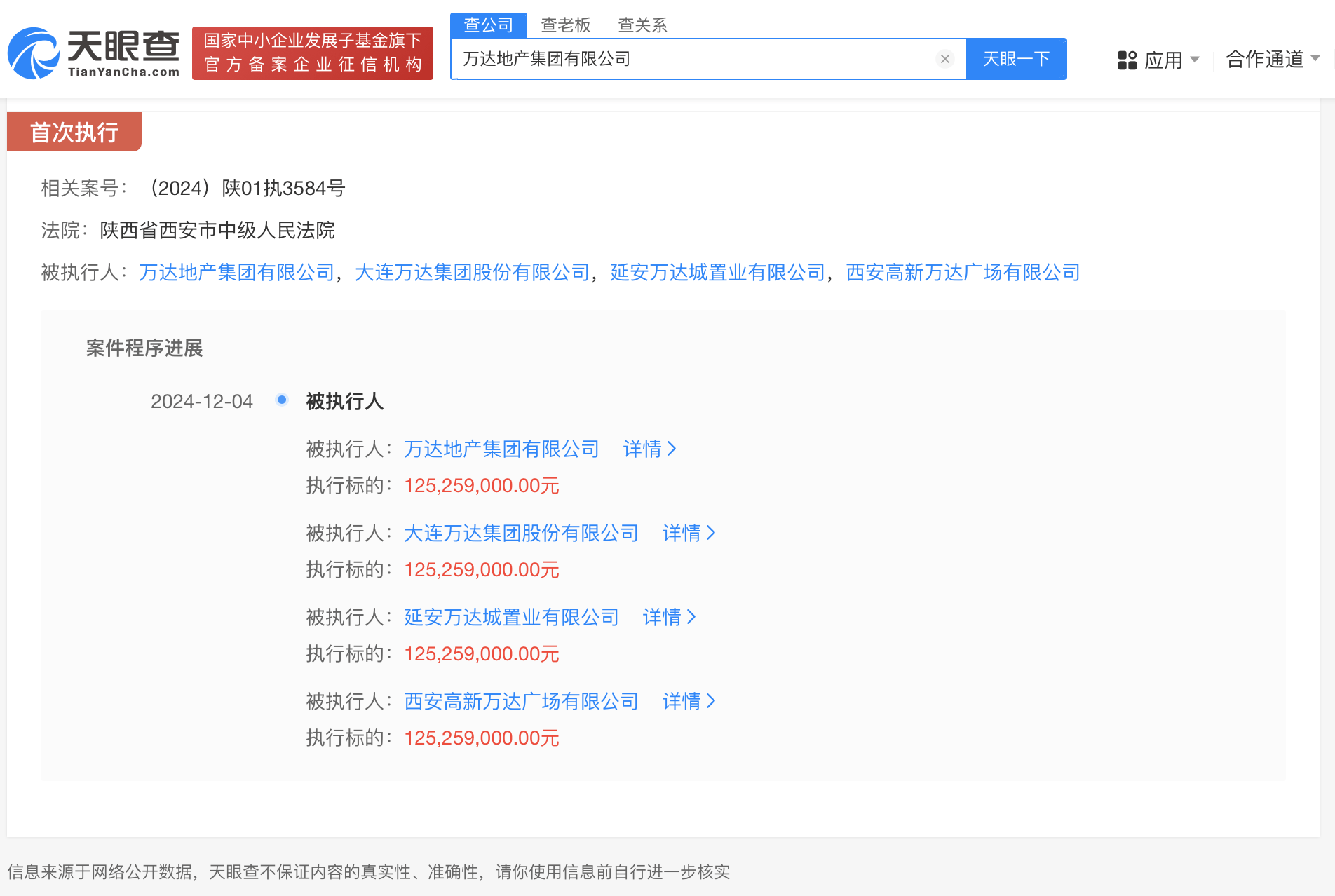Click amount 125,259,000.00元 under 大连万达集团股份有限公司
This screenshot has height=896, width=1335.
coord(482,569)
